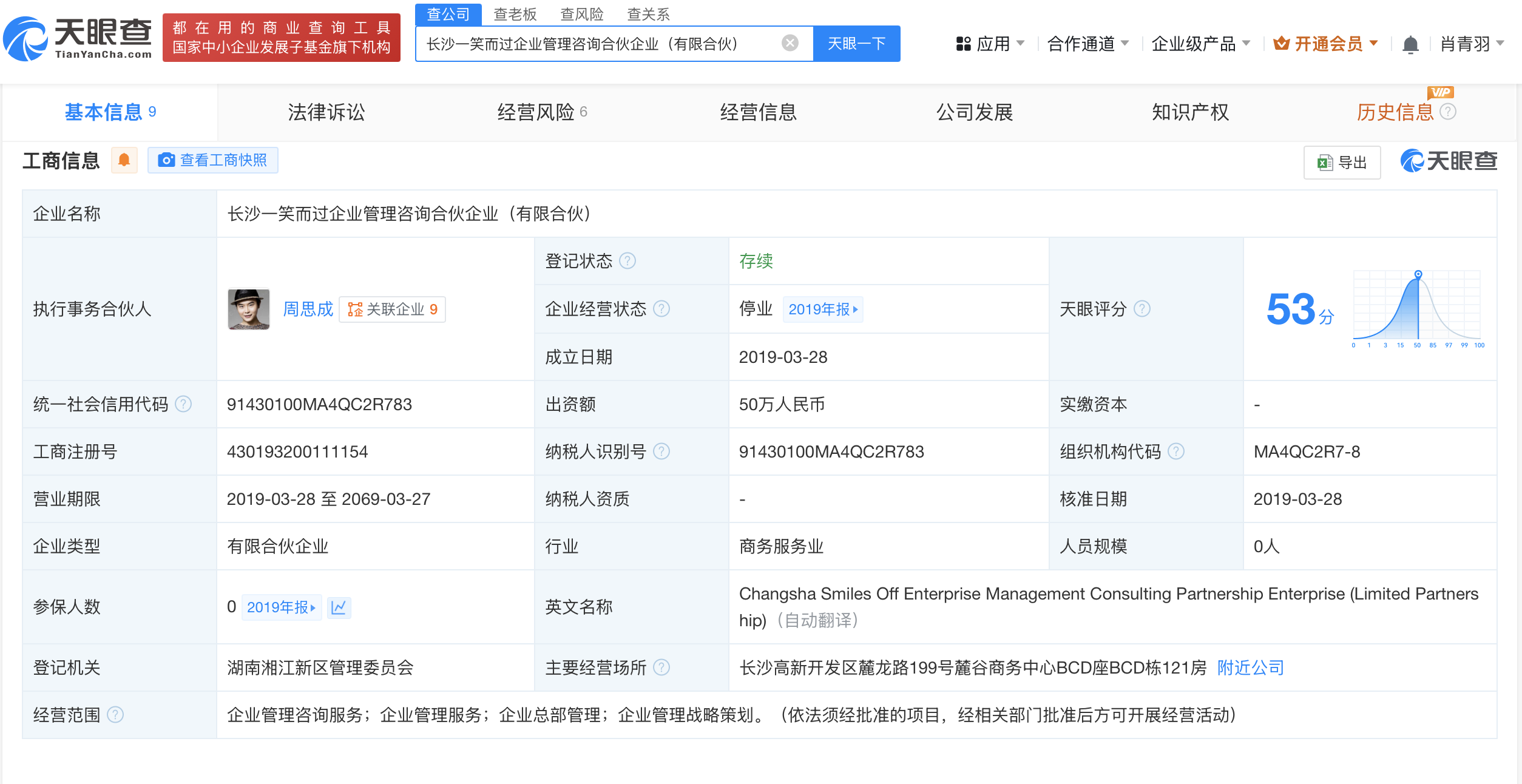Click the 关联企业 9 button
1522x784 pixels.
coord(392,309)
